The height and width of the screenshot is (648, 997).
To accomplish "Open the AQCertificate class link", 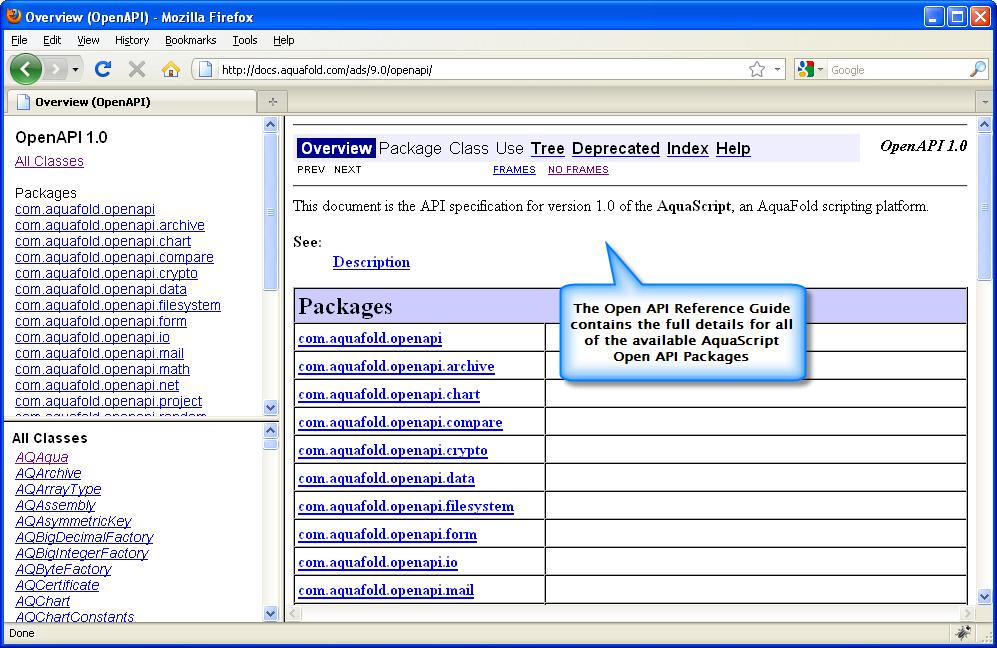I will [x=57, y=585].
